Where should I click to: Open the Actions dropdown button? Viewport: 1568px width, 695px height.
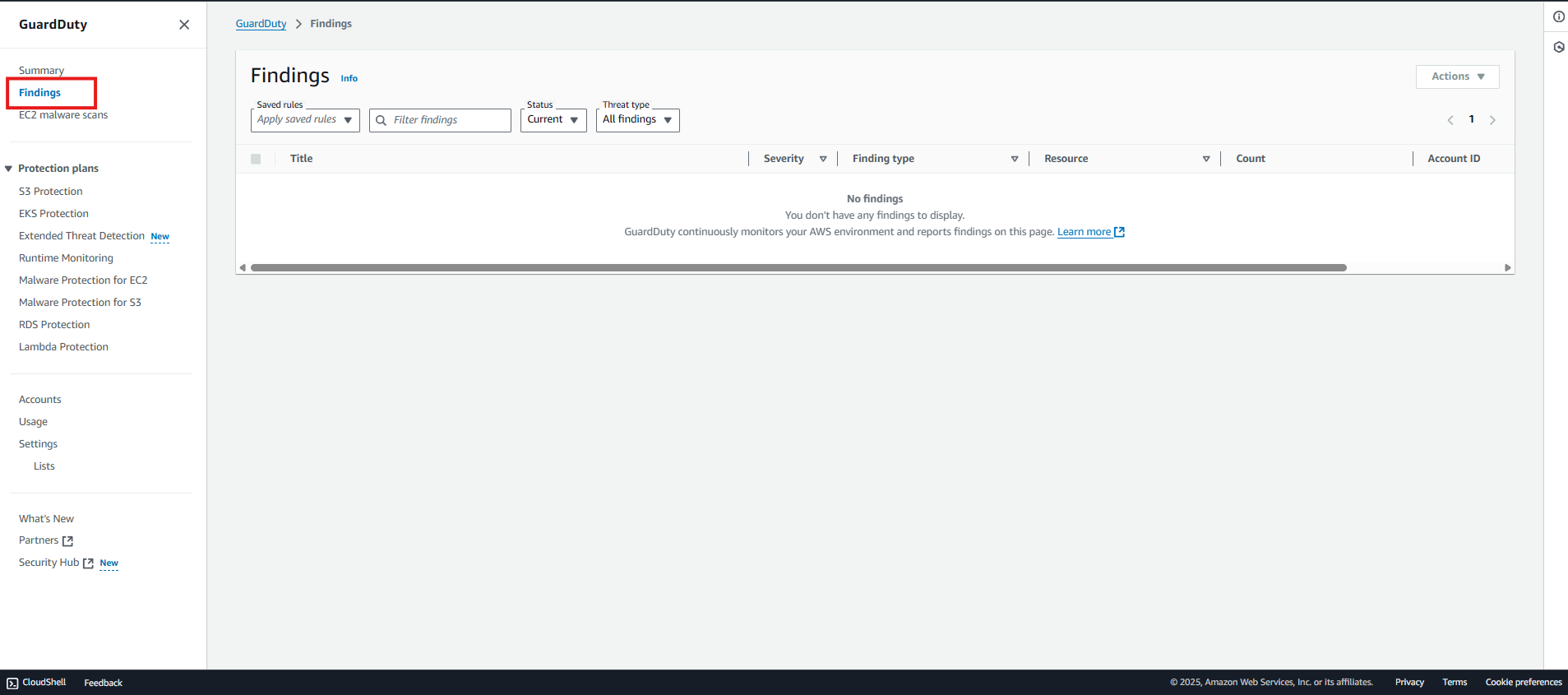[1457, 76]
